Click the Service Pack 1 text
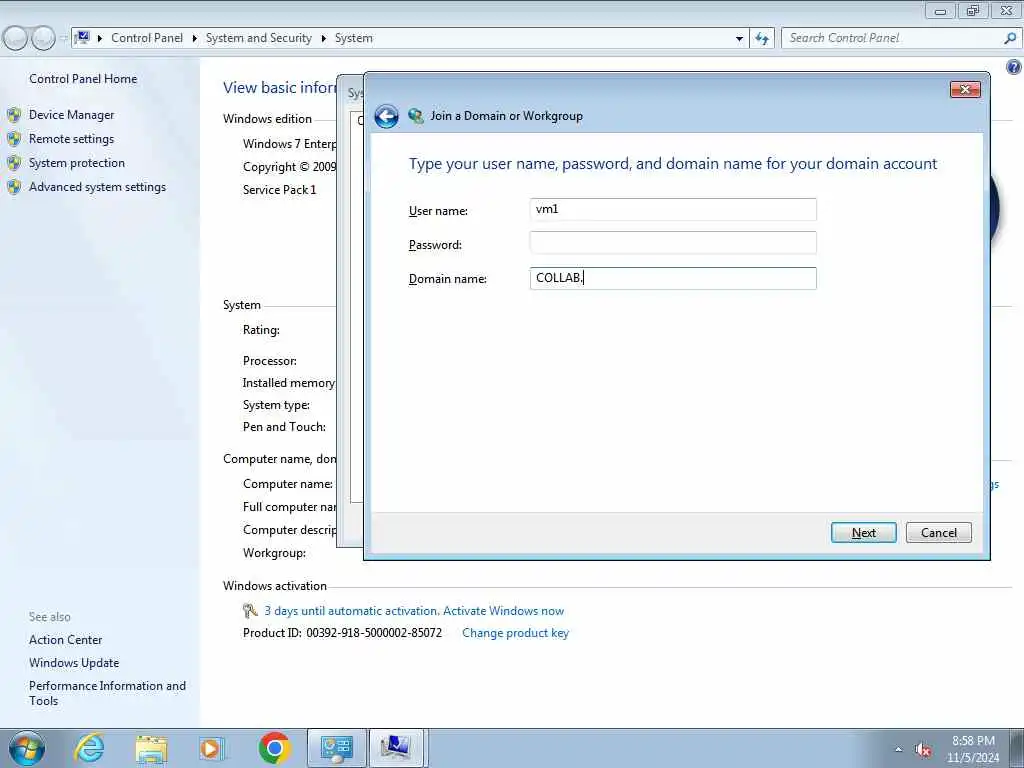The height and width of the screenshot is (768, 1024). click(x=280, y=190)
